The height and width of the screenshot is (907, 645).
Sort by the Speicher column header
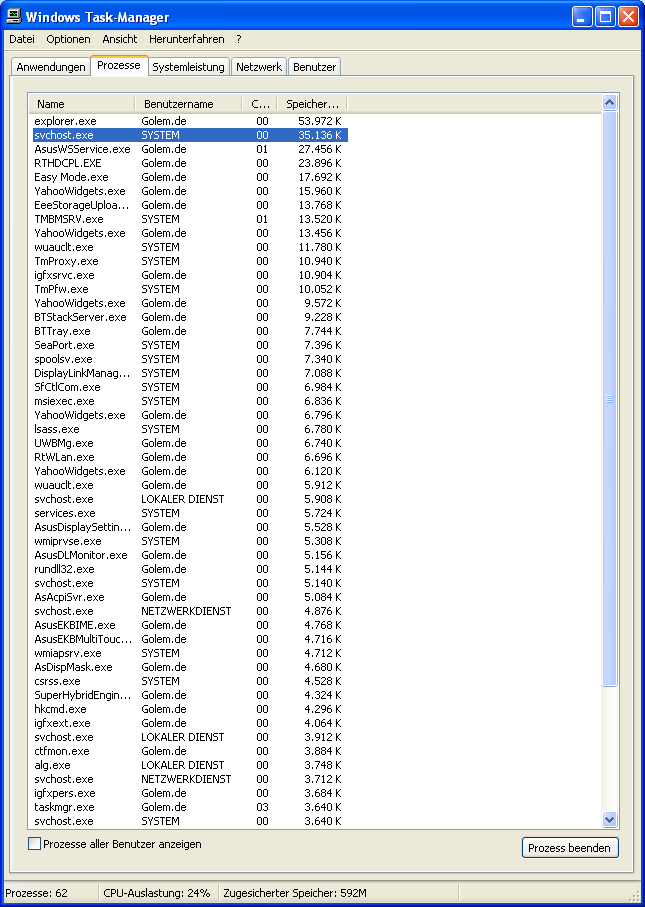312,104
